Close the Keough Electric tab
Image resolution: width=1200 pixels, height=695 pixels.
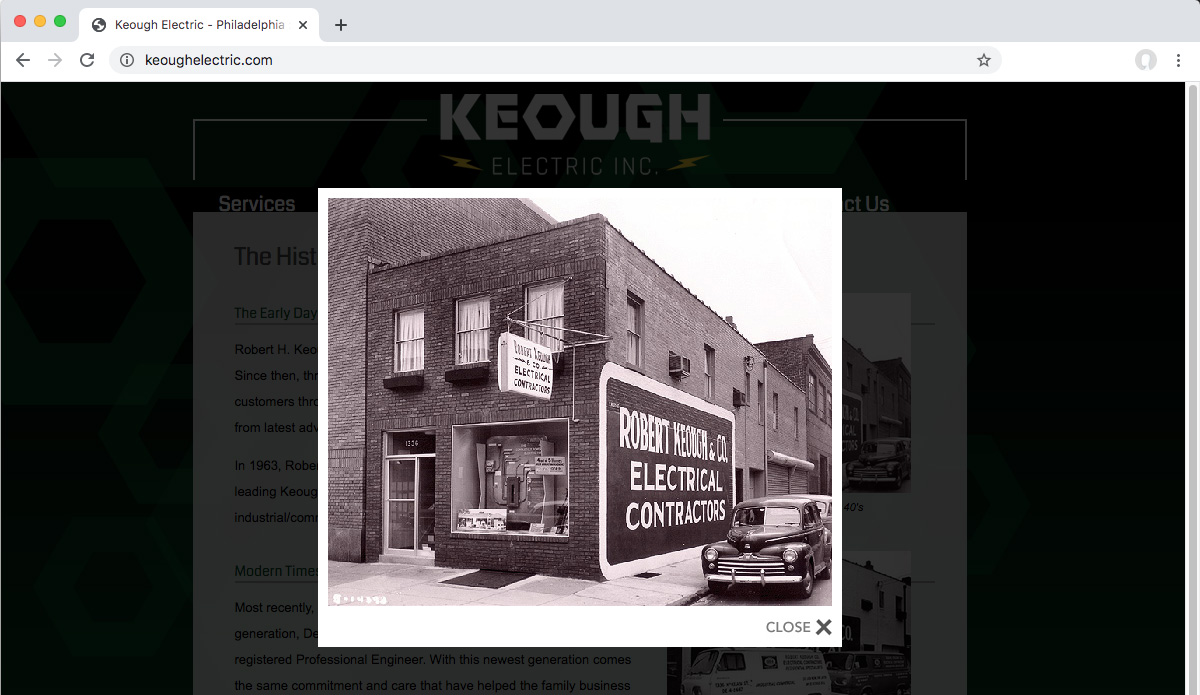click(x=303, y=25)
